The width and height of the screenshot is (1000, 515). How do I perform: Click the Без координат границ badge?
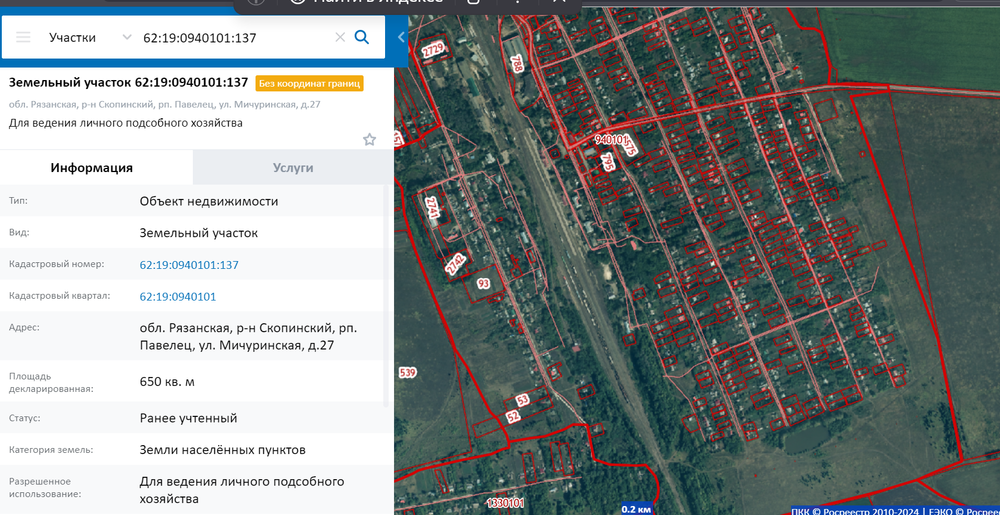tap(309, 83)
